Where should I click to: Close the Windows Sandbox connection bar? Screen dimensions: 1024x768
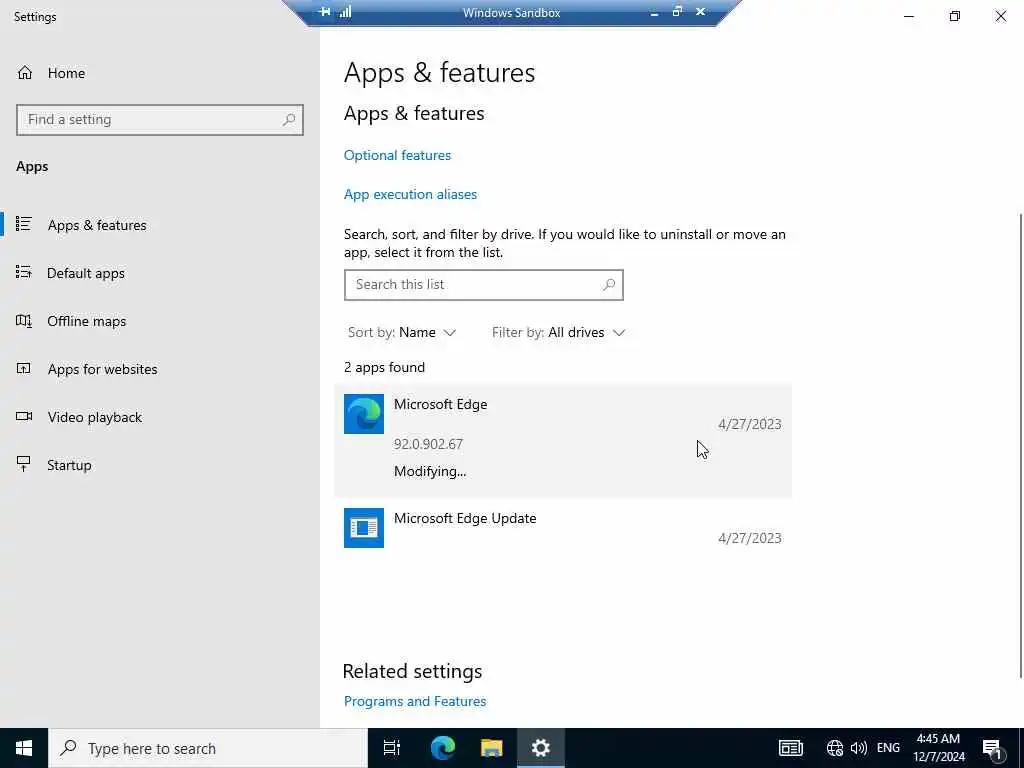(700, 12)
